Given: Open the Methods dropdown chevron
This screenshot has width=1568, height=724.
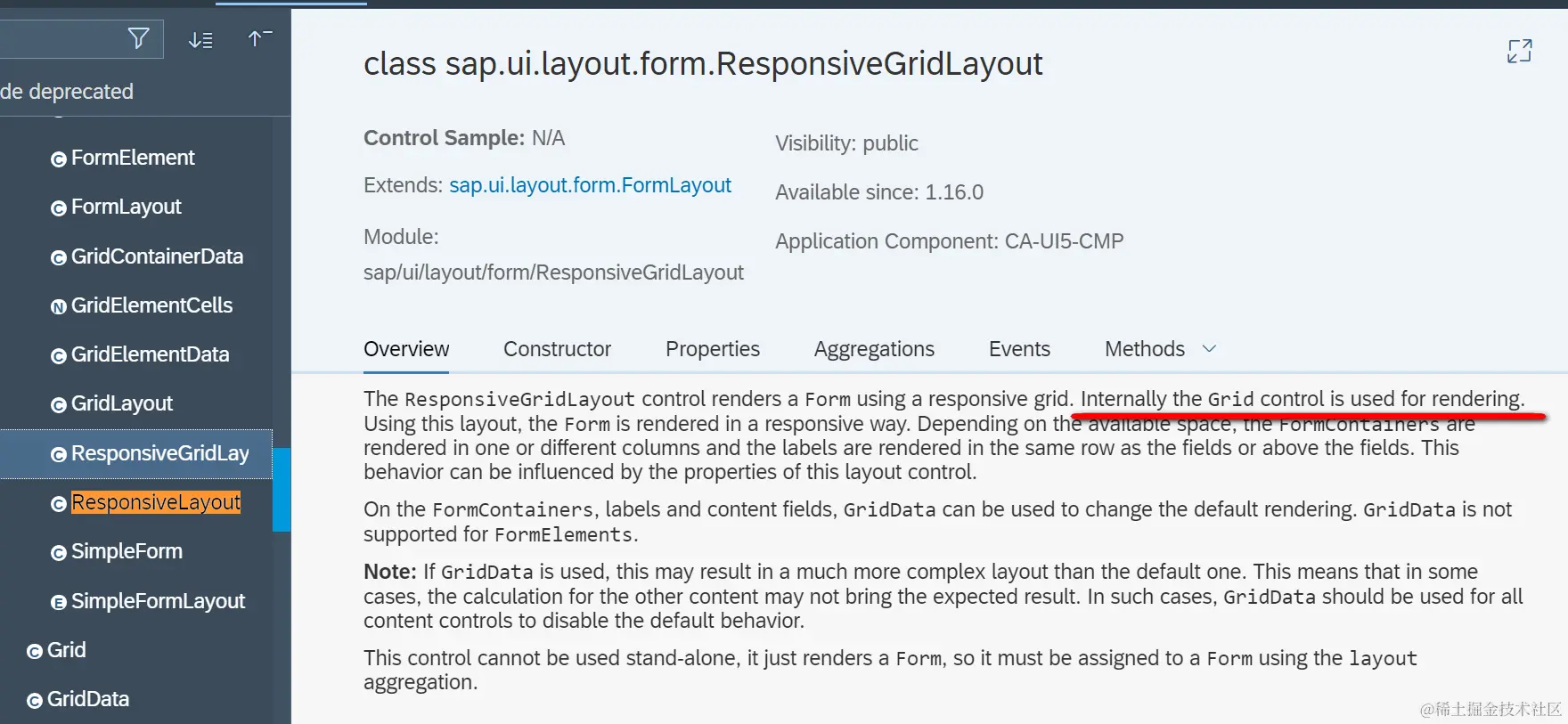Looking at the screenshot, I should point(1209,349).
